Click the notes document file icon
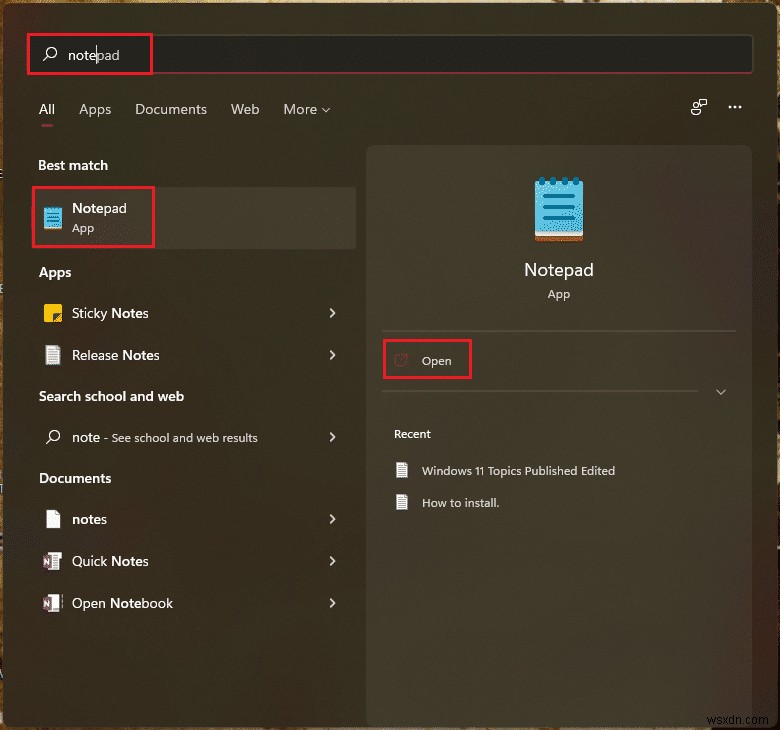Screen dimensions: 780x730 pos(53,519)
